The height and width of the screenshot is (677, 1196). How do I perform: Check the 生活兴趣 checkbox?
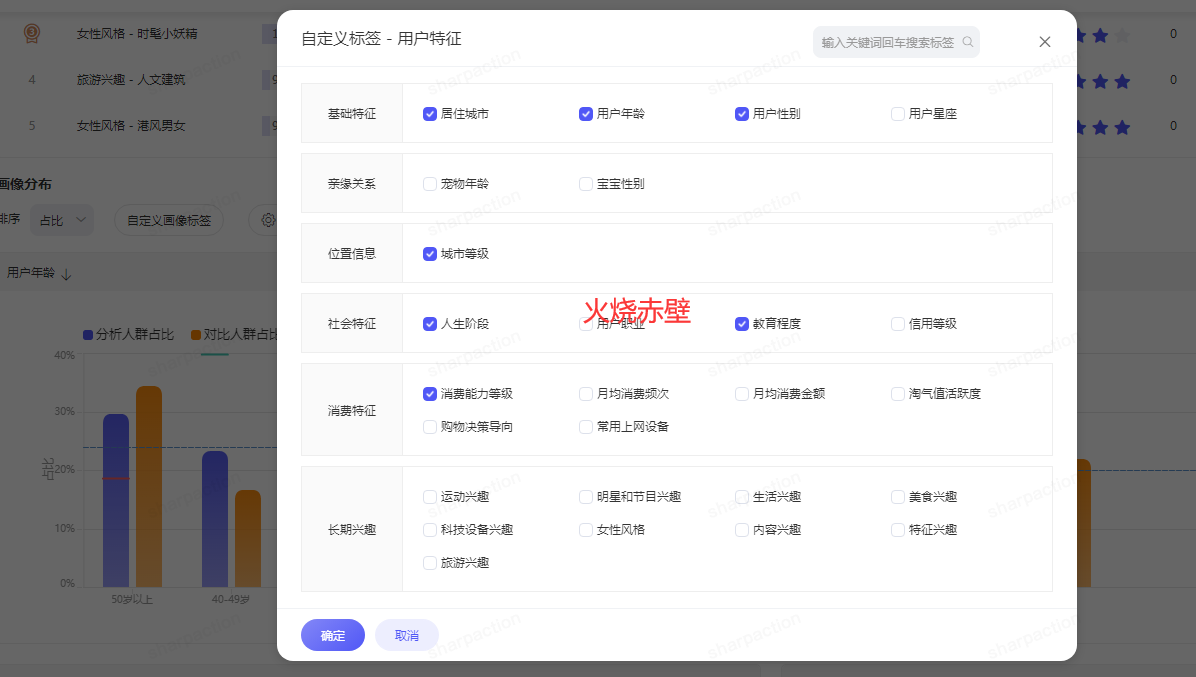point(741,497)
